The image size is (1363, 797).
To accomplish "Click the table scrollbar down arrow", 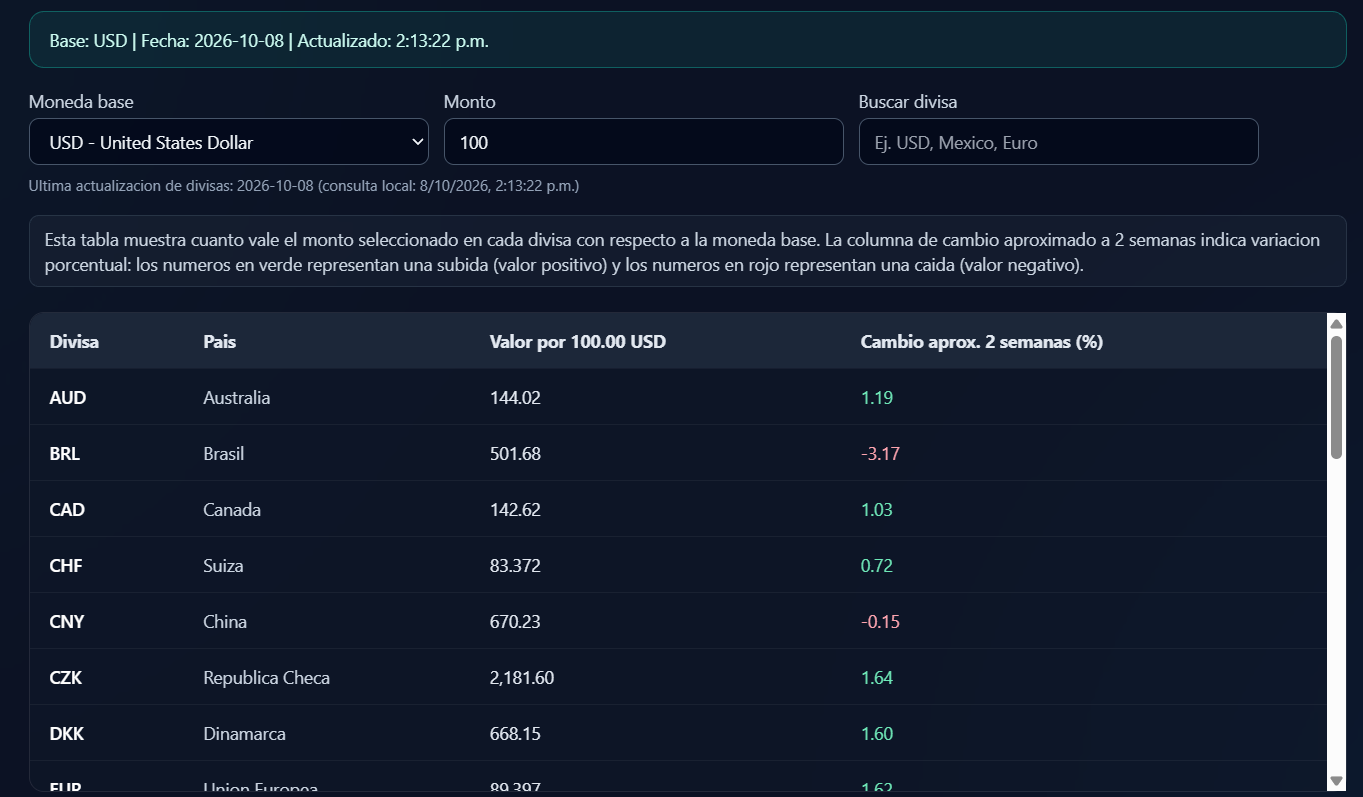I will tap(1336, 780).
